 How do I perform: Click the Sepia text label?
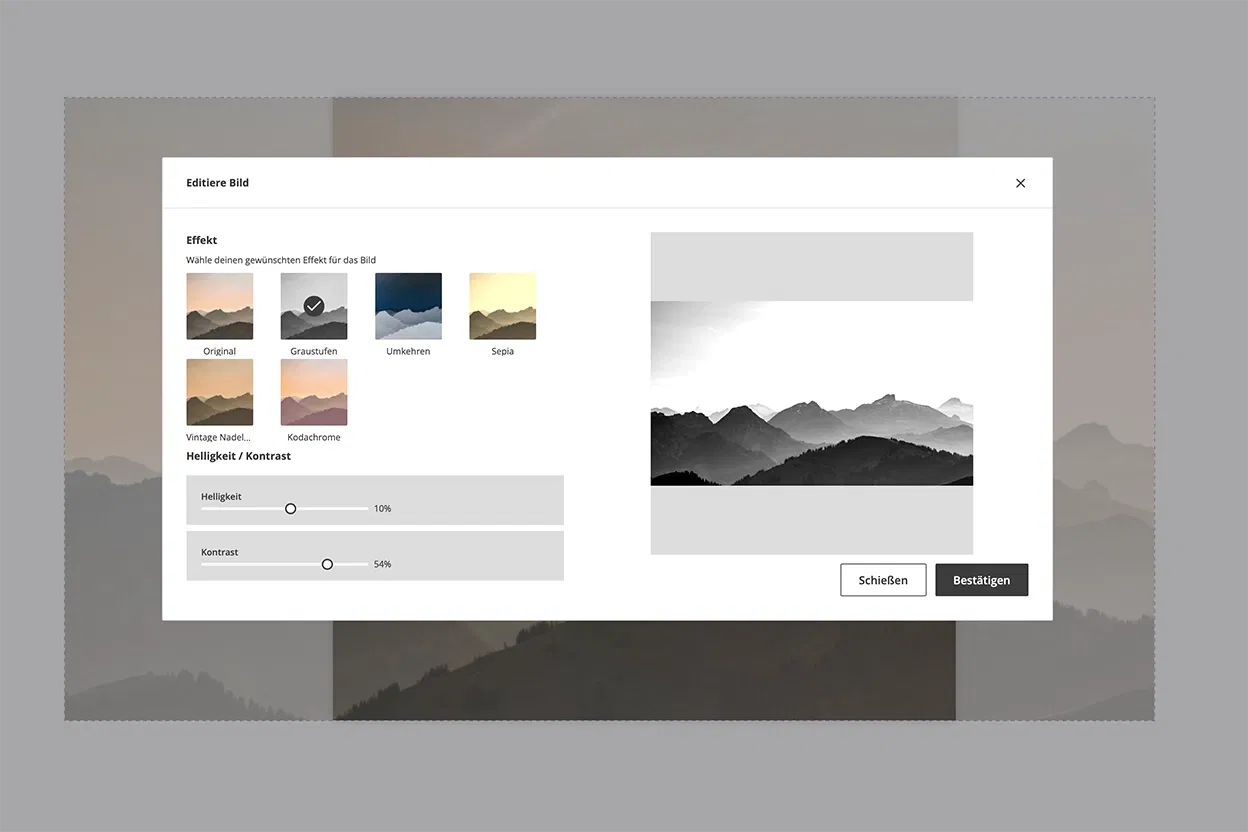click(502, 352)
